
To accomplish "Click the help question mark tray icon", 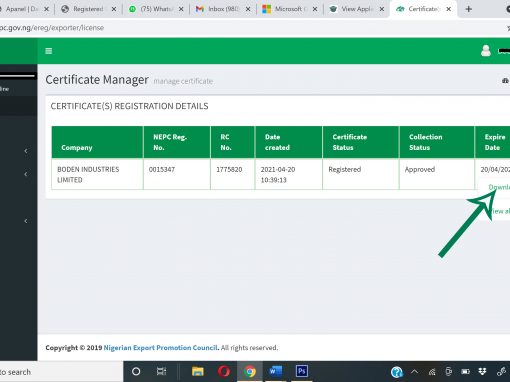I will (x=397, y=371).
